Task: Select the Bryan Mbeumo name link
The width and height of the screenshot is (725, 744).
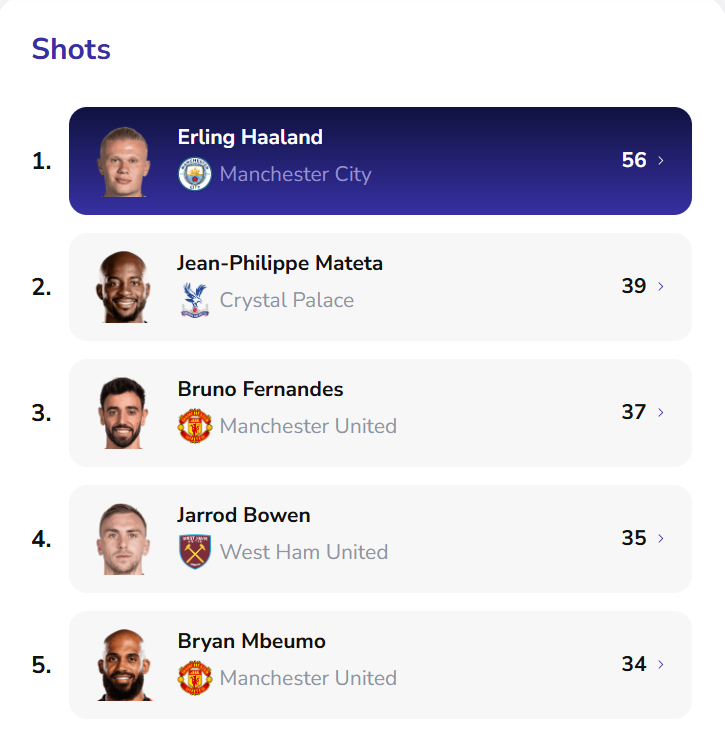Action: pyautogui.click(x=251, y=641)
